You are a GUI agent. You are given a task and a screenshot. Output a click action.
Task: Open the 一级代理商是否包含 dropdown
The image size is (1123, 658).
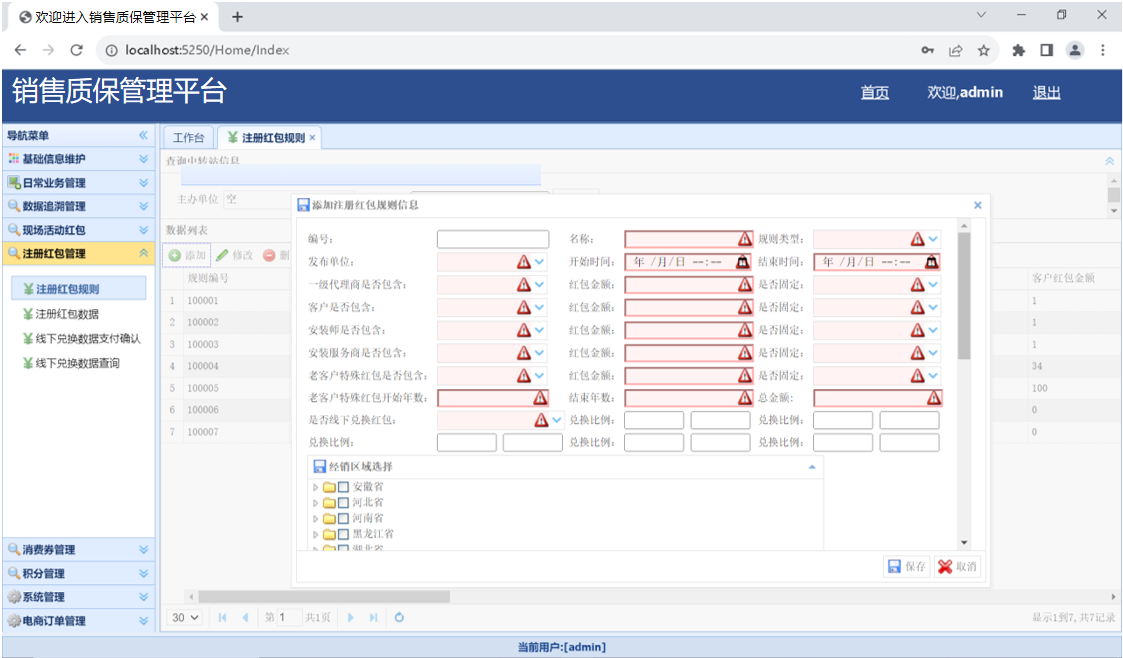tap(539, 285)
